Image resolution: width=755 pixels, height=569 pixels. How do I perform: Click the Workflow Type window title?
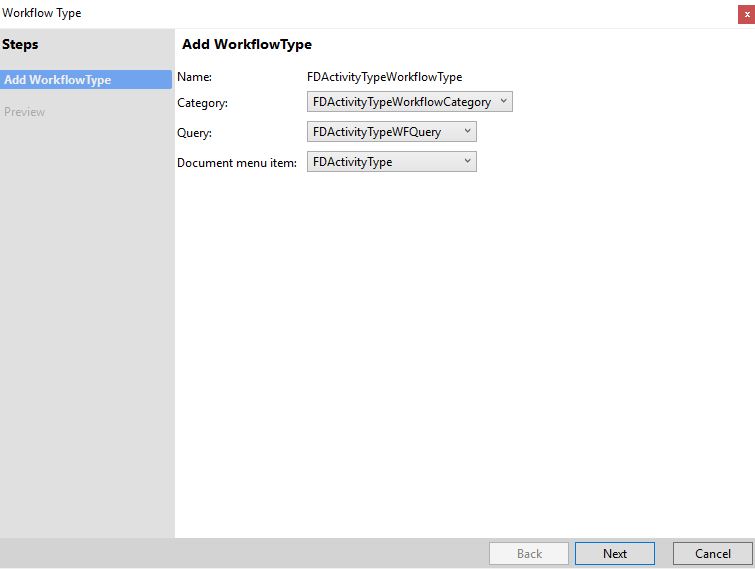click(x=41, y=13)
